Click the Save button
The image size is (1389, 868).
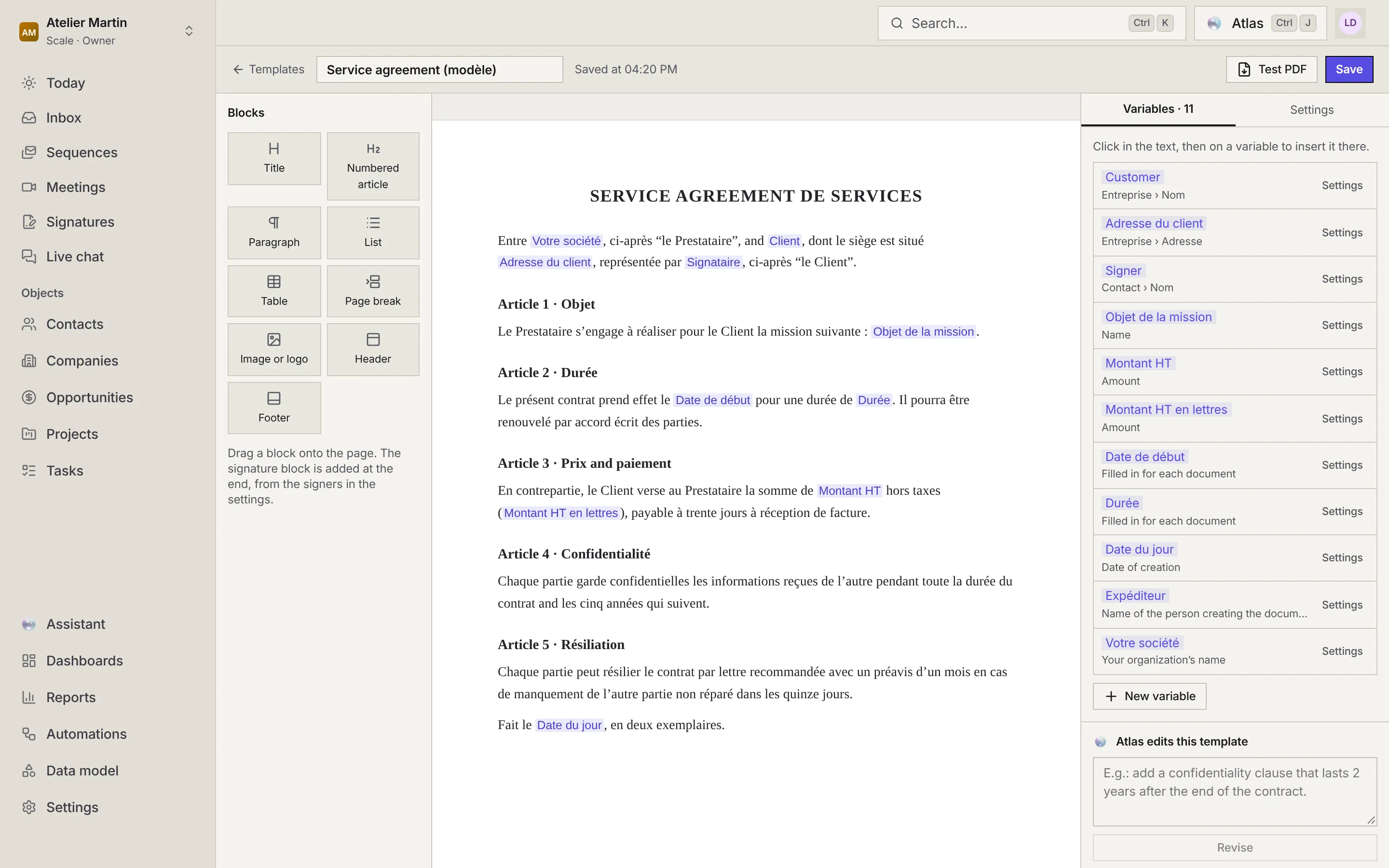1349,69
